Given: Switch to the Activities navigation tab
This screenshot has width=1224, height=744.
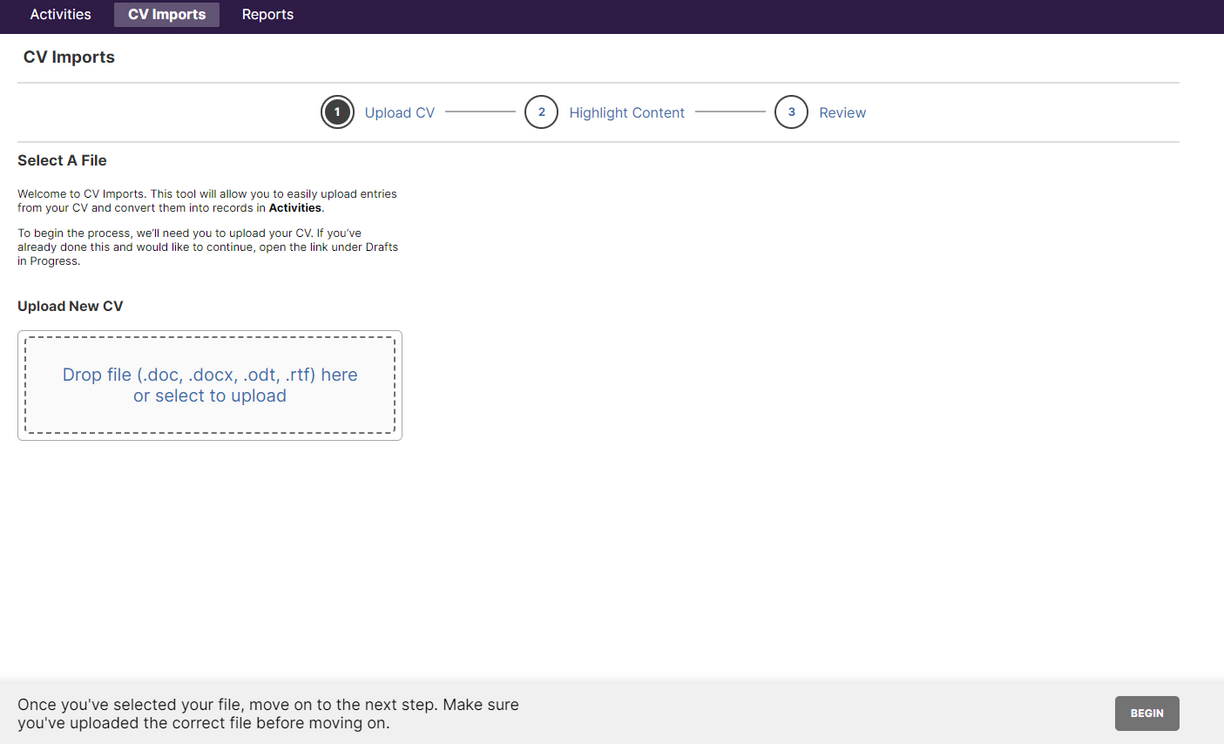Looking at the screenshot, I should pyautogui.click(x=60, y=14).
